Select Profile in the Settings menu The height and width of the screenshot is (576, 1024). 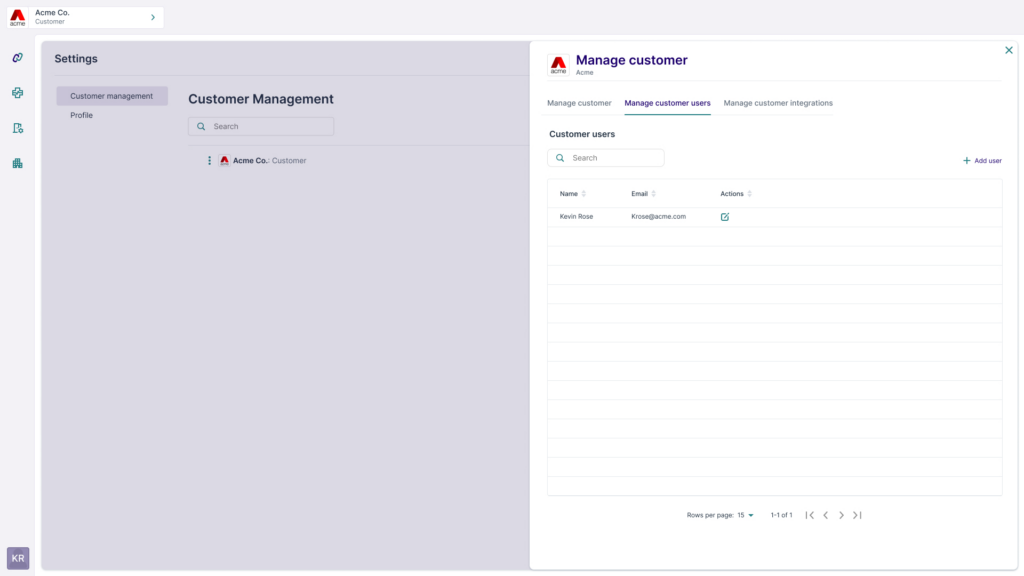[x=81, y=116]
